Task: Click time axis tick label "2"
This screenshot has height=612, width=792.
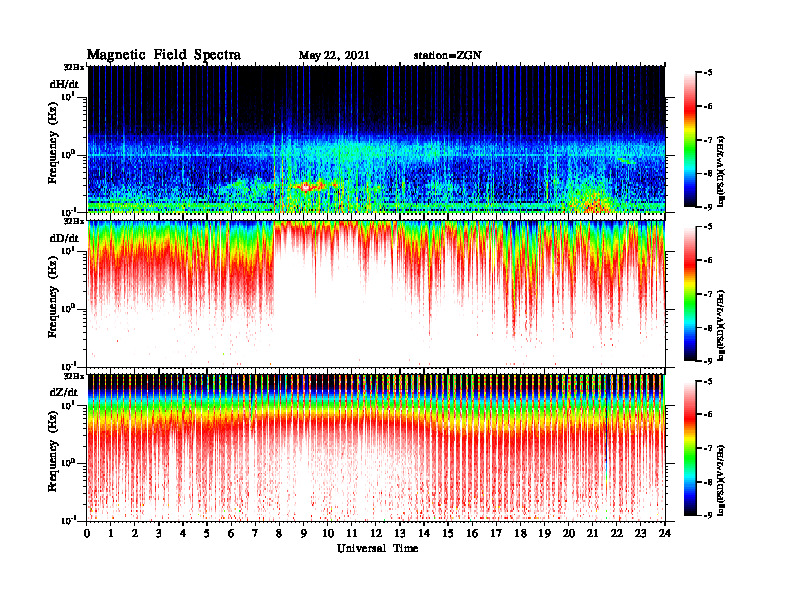Action: 135,534
